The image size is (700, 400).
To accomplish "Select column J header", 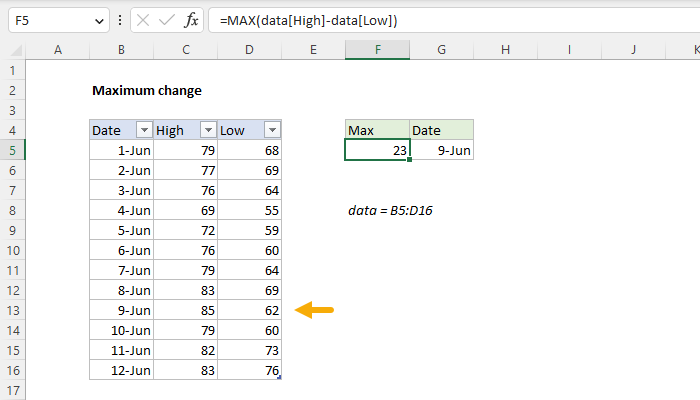I will point(633,50).
